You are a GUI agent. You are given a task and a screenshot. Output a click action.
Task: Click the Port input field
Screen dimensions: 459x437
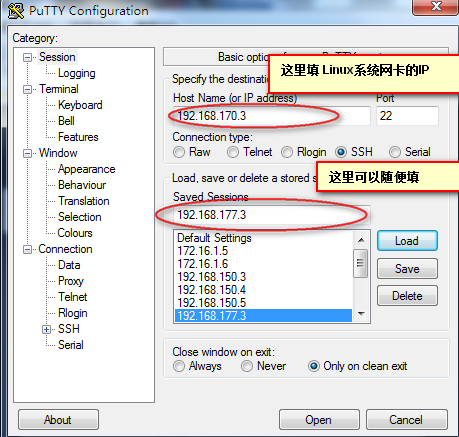407,116
